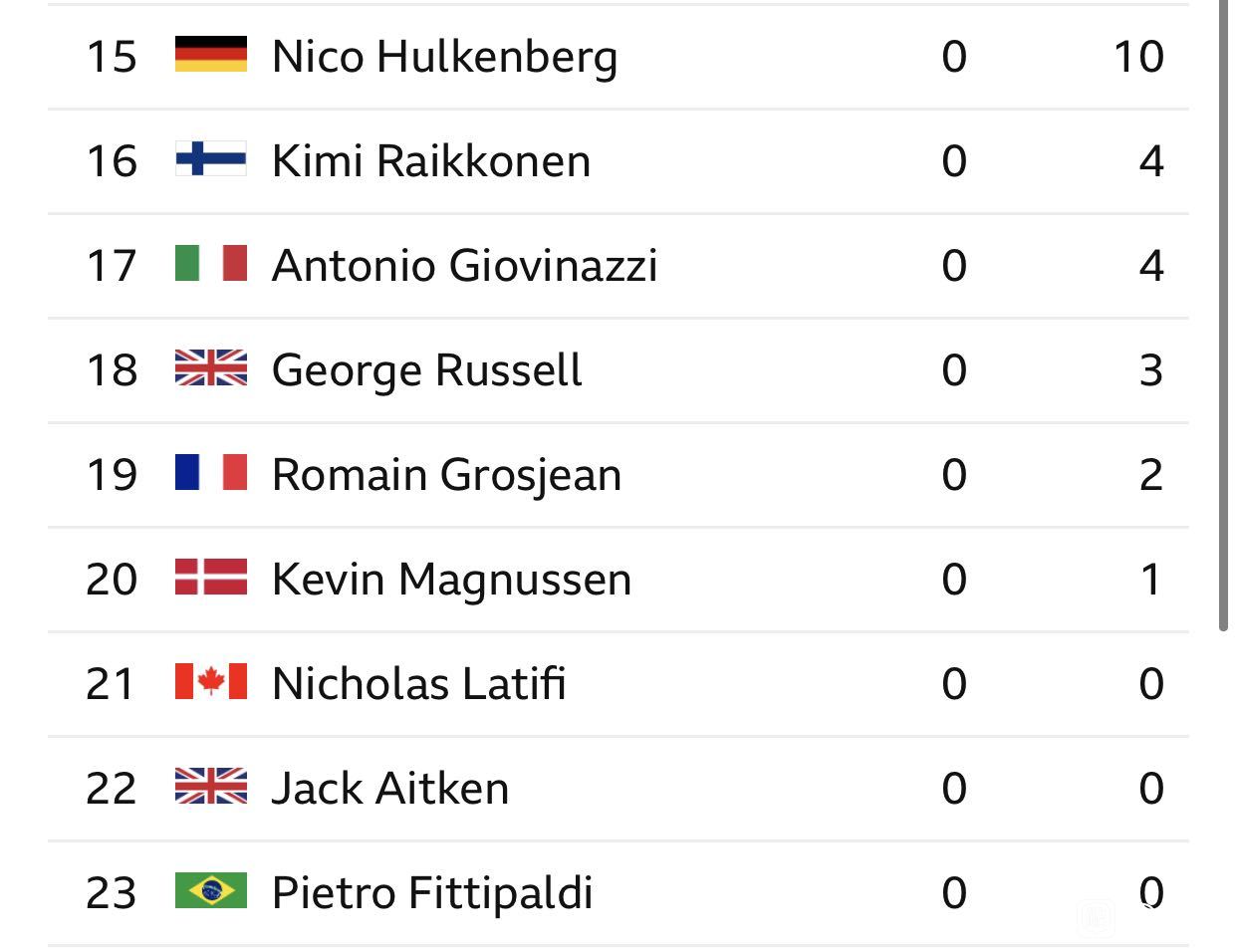Click Pietro Fittipaldi's name
Viewport: 1237px width, 952px height.
click(x=432, y=893)
